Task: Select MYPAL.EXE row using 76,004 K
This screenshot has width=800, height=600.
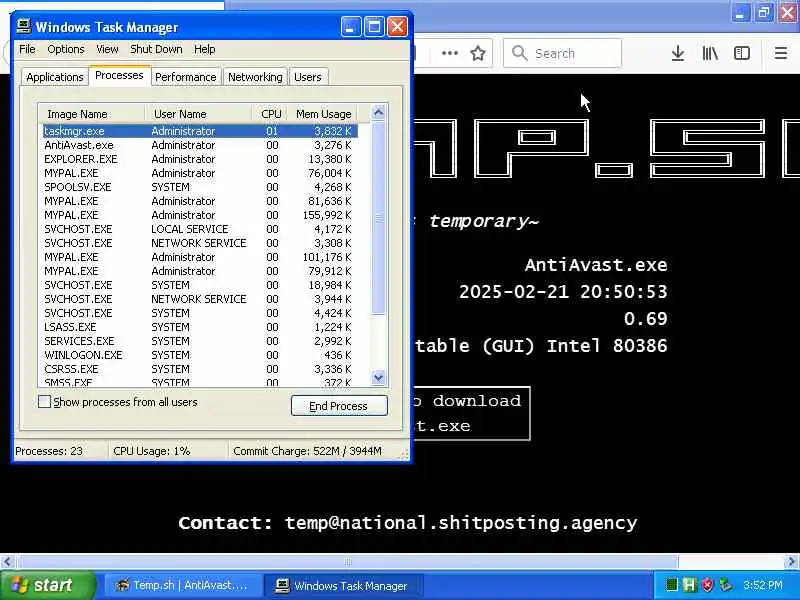Action: 200,173
